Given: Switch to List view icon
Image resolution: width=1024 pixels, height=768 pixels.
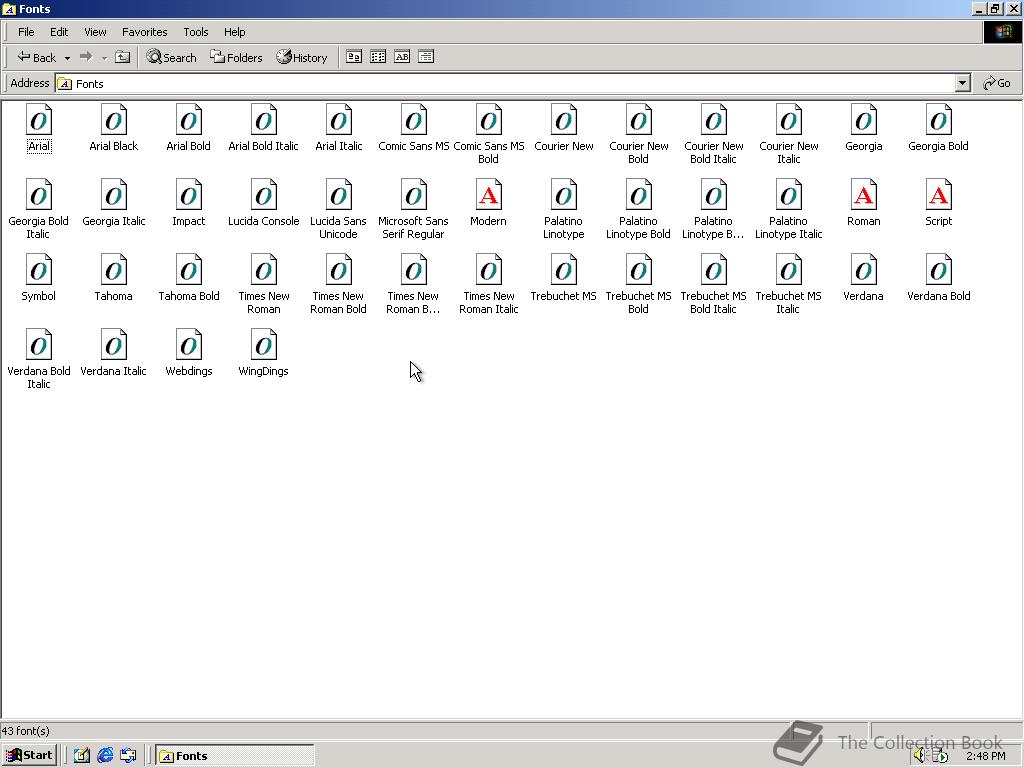Looking at the screenshot, I should [x=377, y=57].
